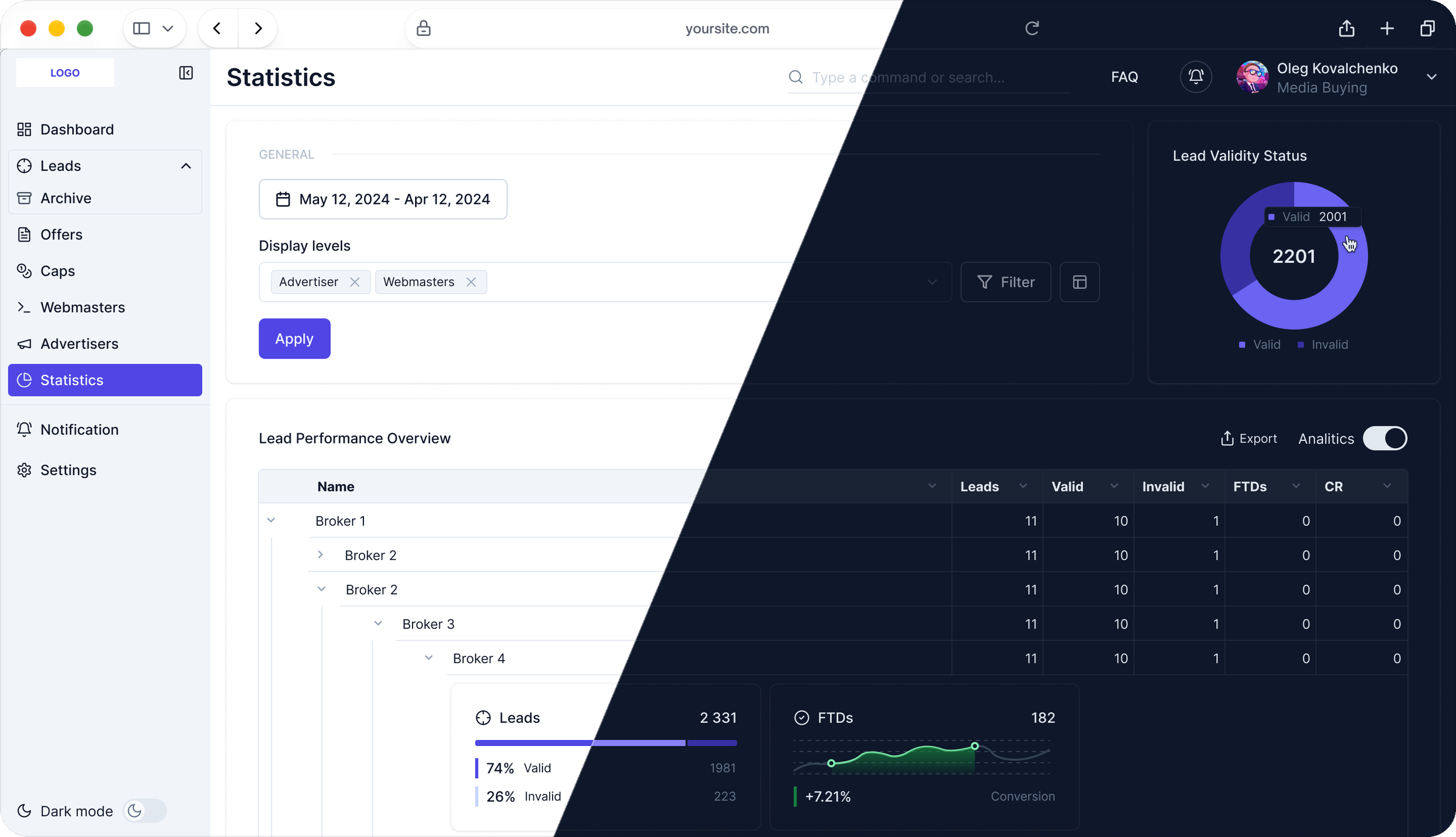Click the Invalid legend swatch
The image size is (1456, 837).
point(1300,345)
